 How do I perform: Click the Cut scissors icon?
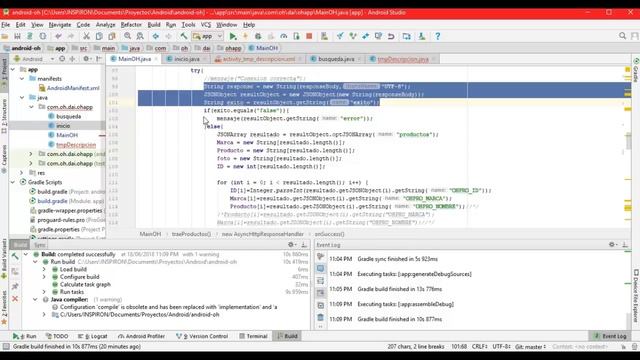coord(87,36)
